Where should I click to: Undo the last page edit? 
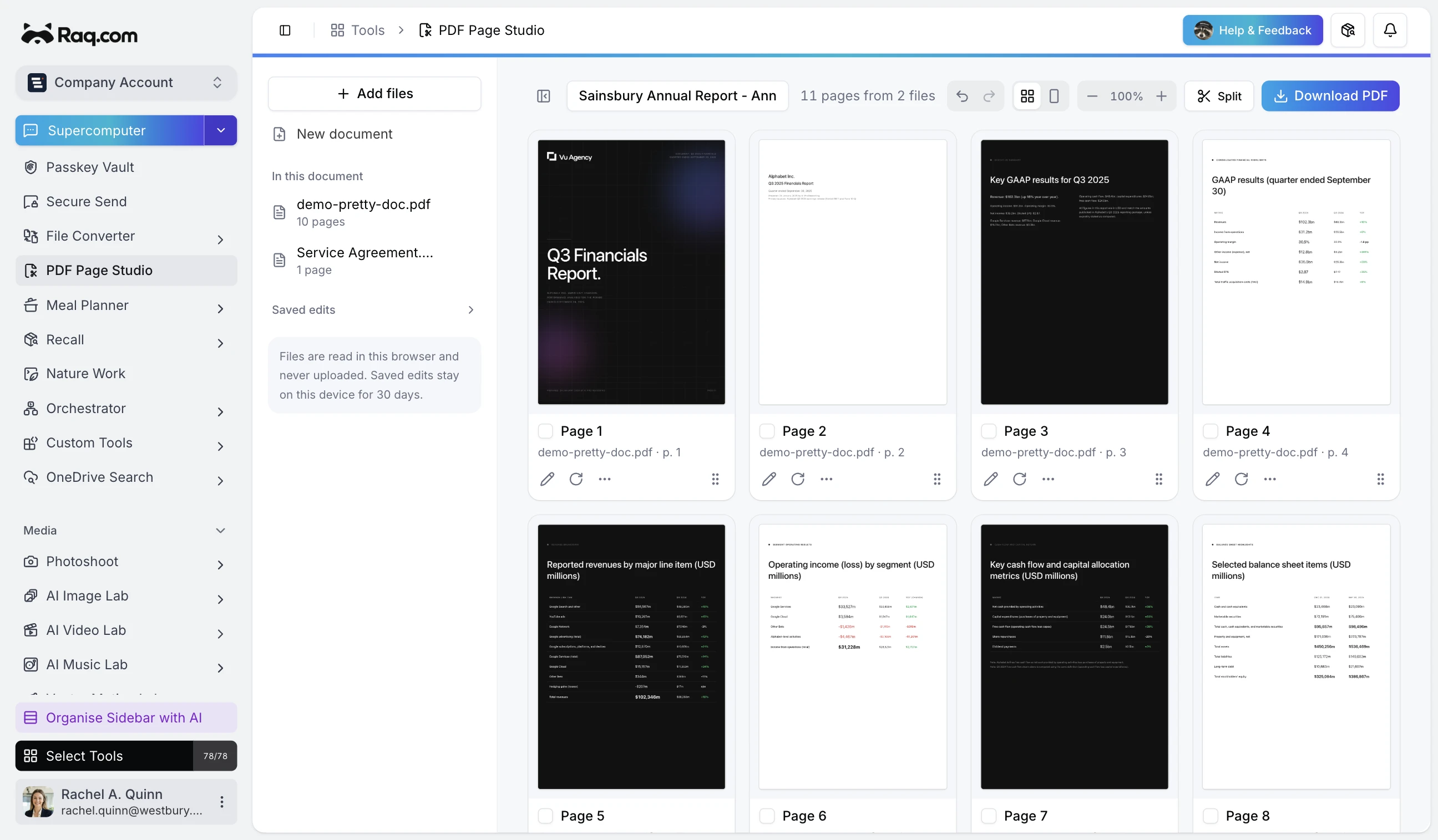click(962, 96)
